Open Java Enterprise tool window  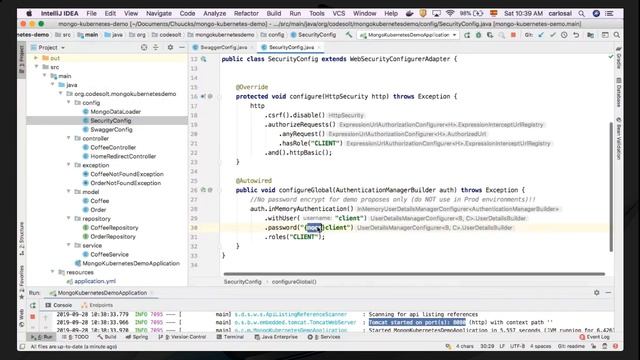click(277, 337)
